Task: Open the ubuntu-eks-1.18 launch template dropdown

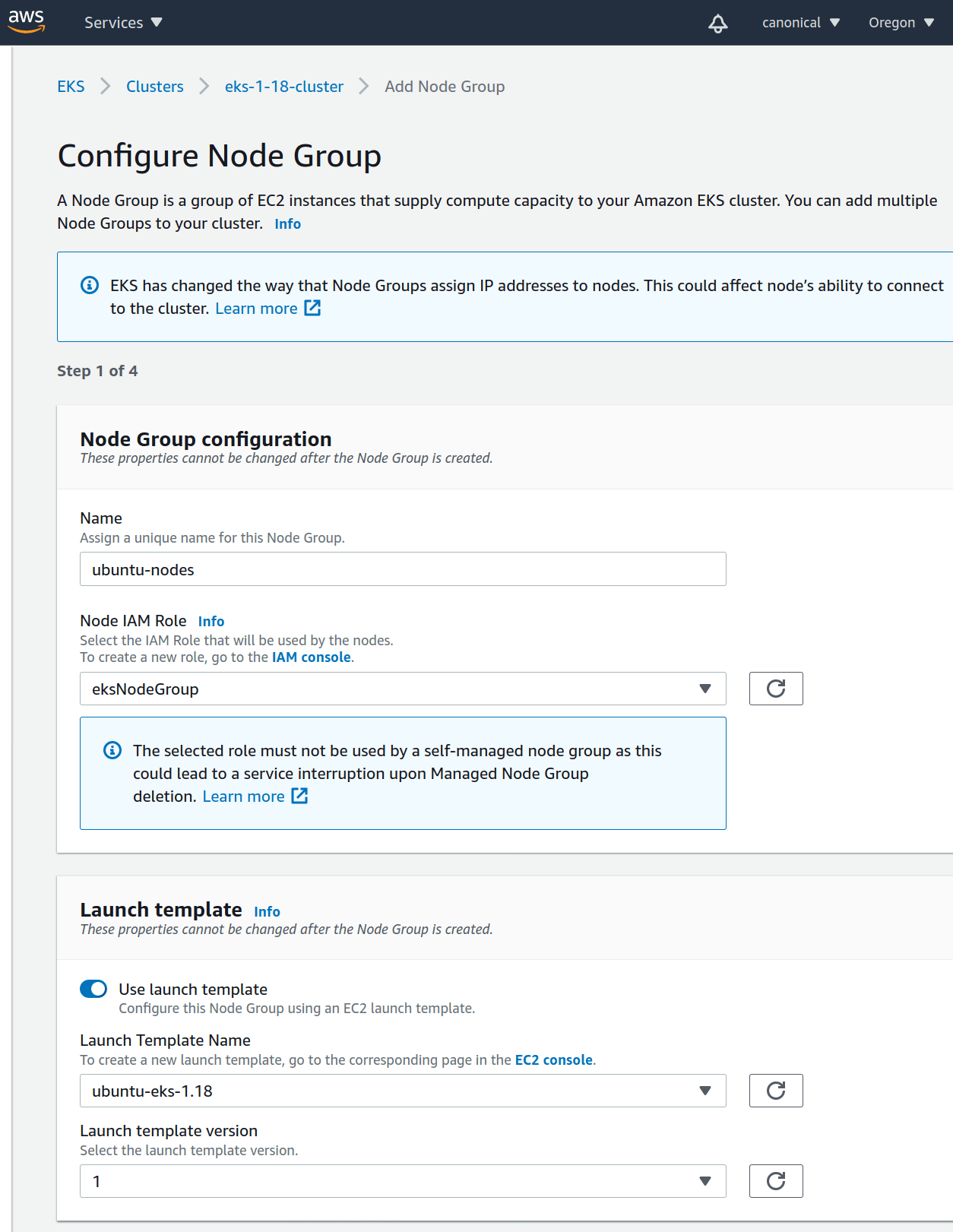Action: [x=403, y=1091]
